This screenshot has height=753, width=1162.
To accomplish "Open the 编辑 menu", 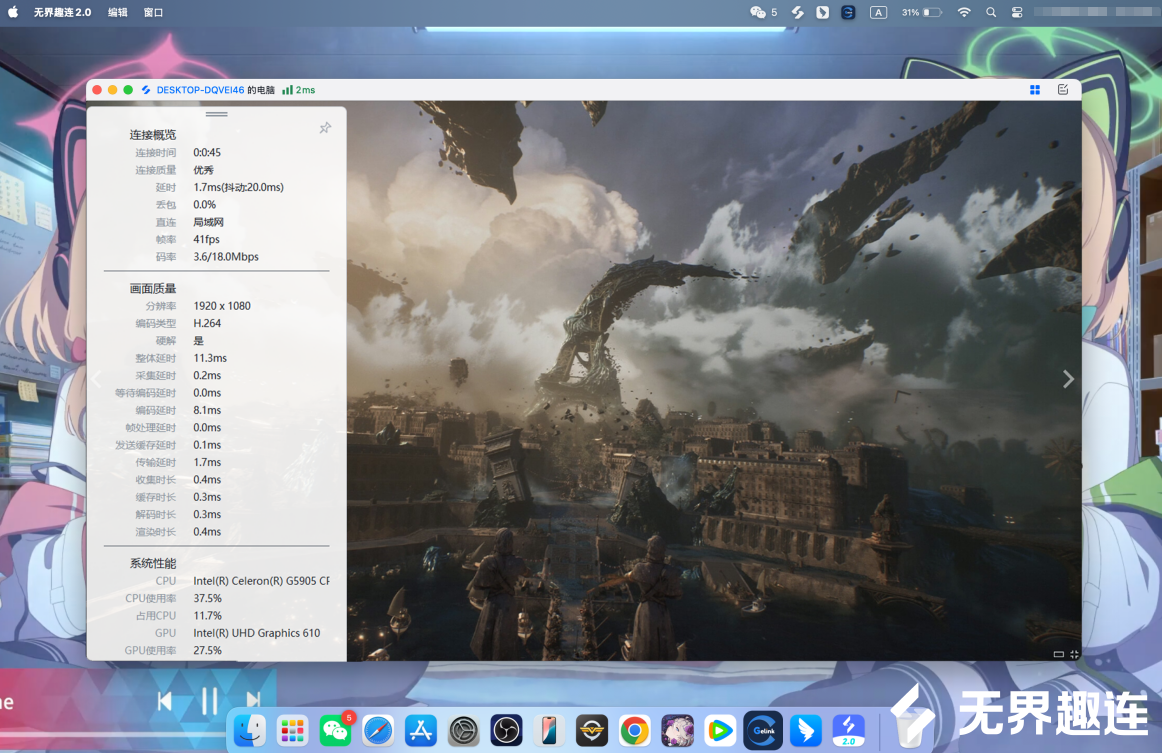I will pos(118,13).
